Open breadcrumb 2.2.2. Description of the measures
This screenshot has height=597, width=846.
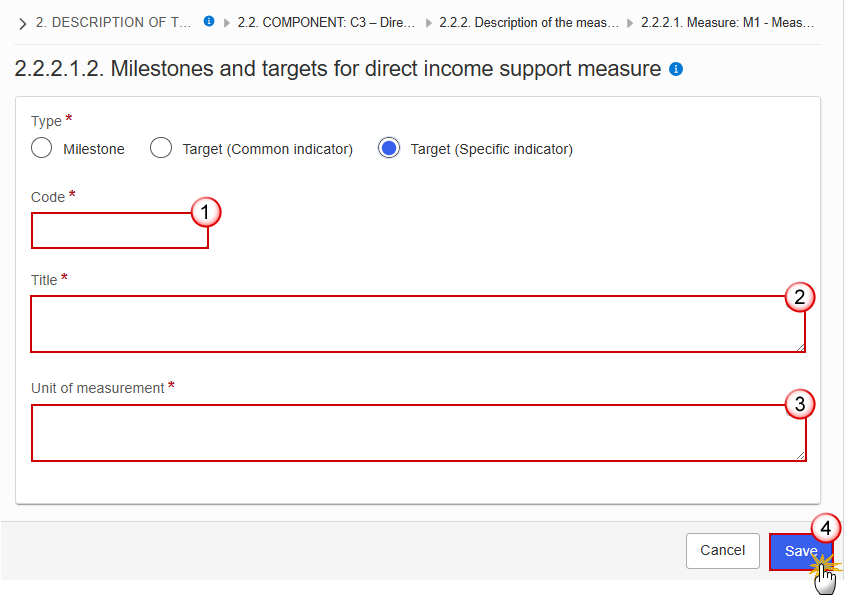point(529,23)
